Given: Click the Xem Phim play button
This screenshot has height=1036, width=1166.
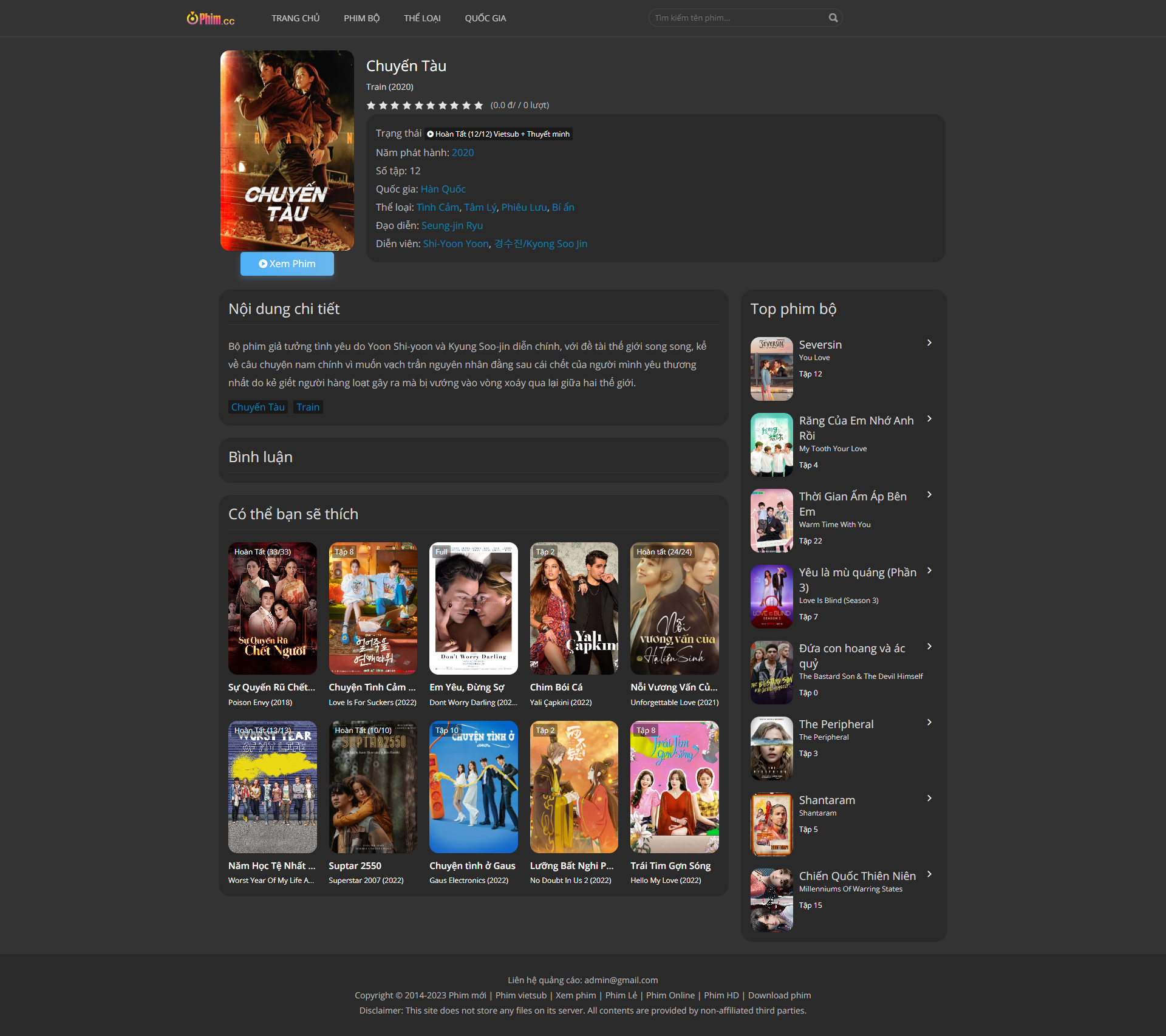Looking at the screenshot, I should click(x=287, y=264).
